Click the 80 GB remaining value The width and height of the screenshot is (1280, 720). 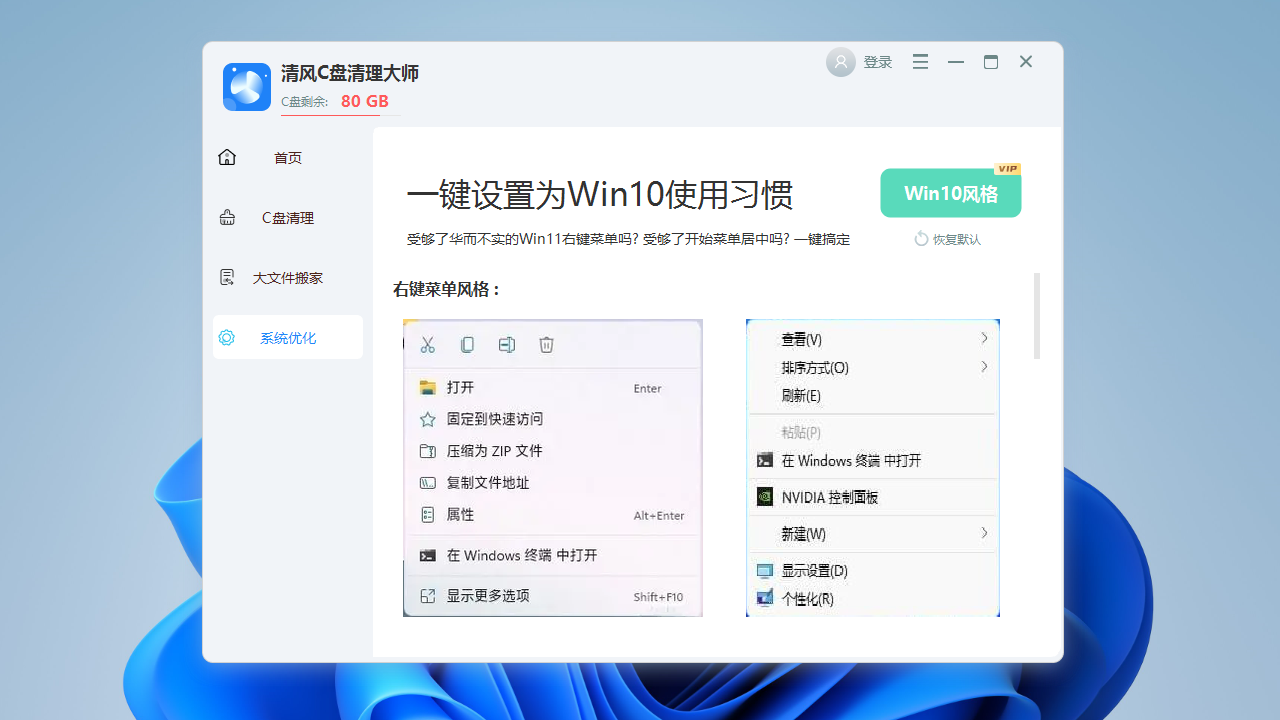365,101
